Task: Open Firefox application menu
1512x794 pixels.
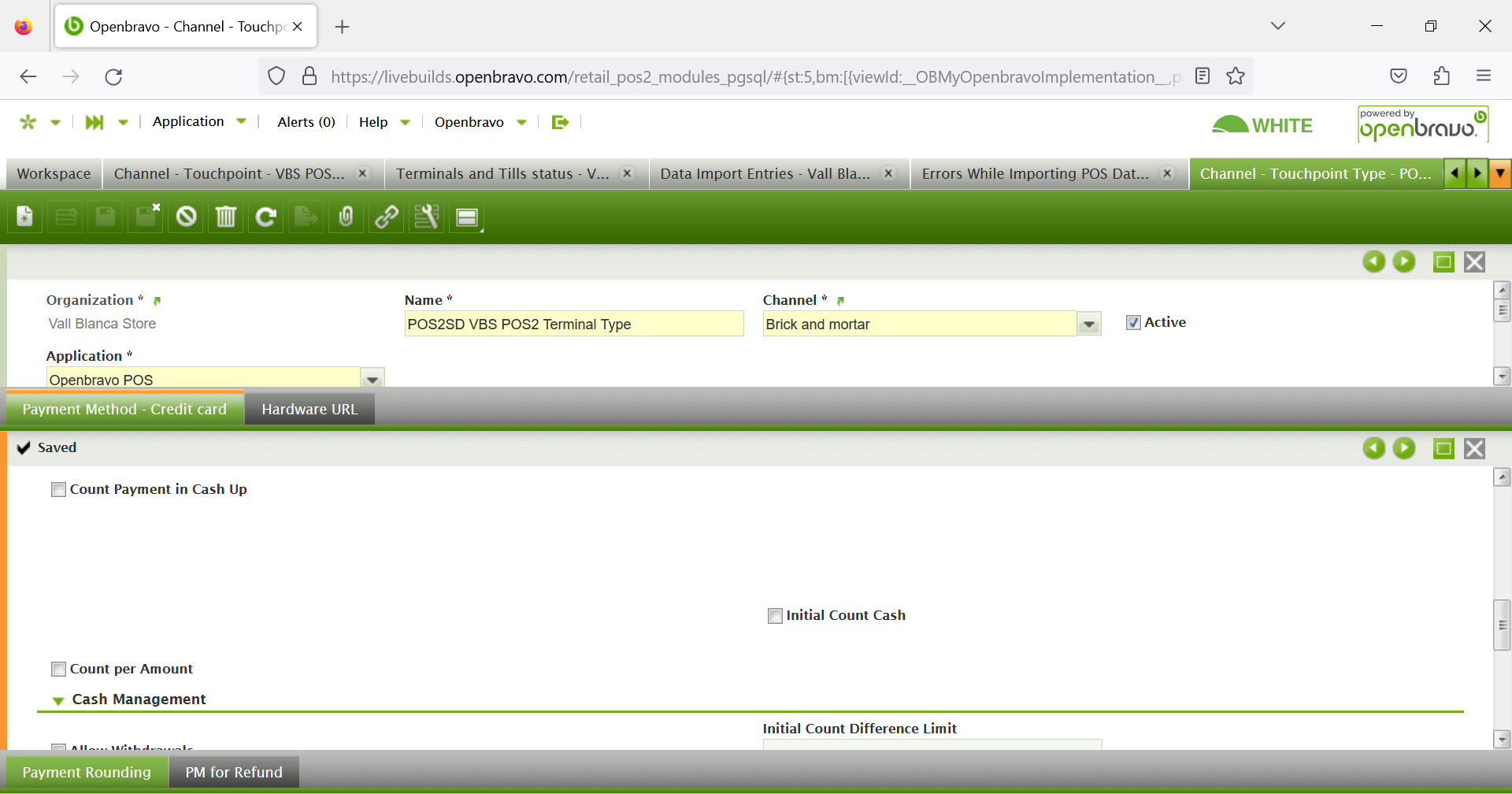Action: [1484, 76]
